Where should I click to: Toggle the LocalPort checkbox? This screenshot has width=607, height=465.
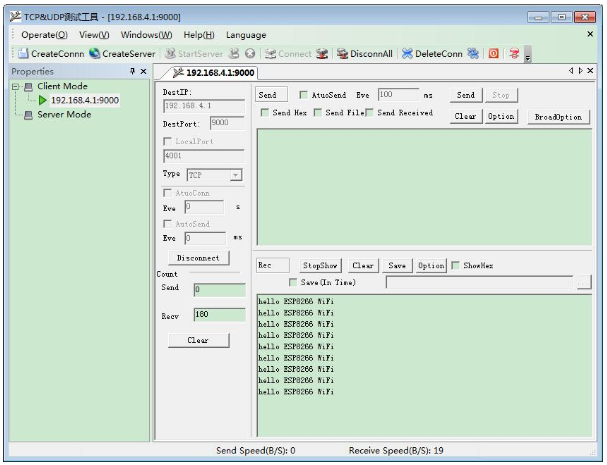pos(167,141)
